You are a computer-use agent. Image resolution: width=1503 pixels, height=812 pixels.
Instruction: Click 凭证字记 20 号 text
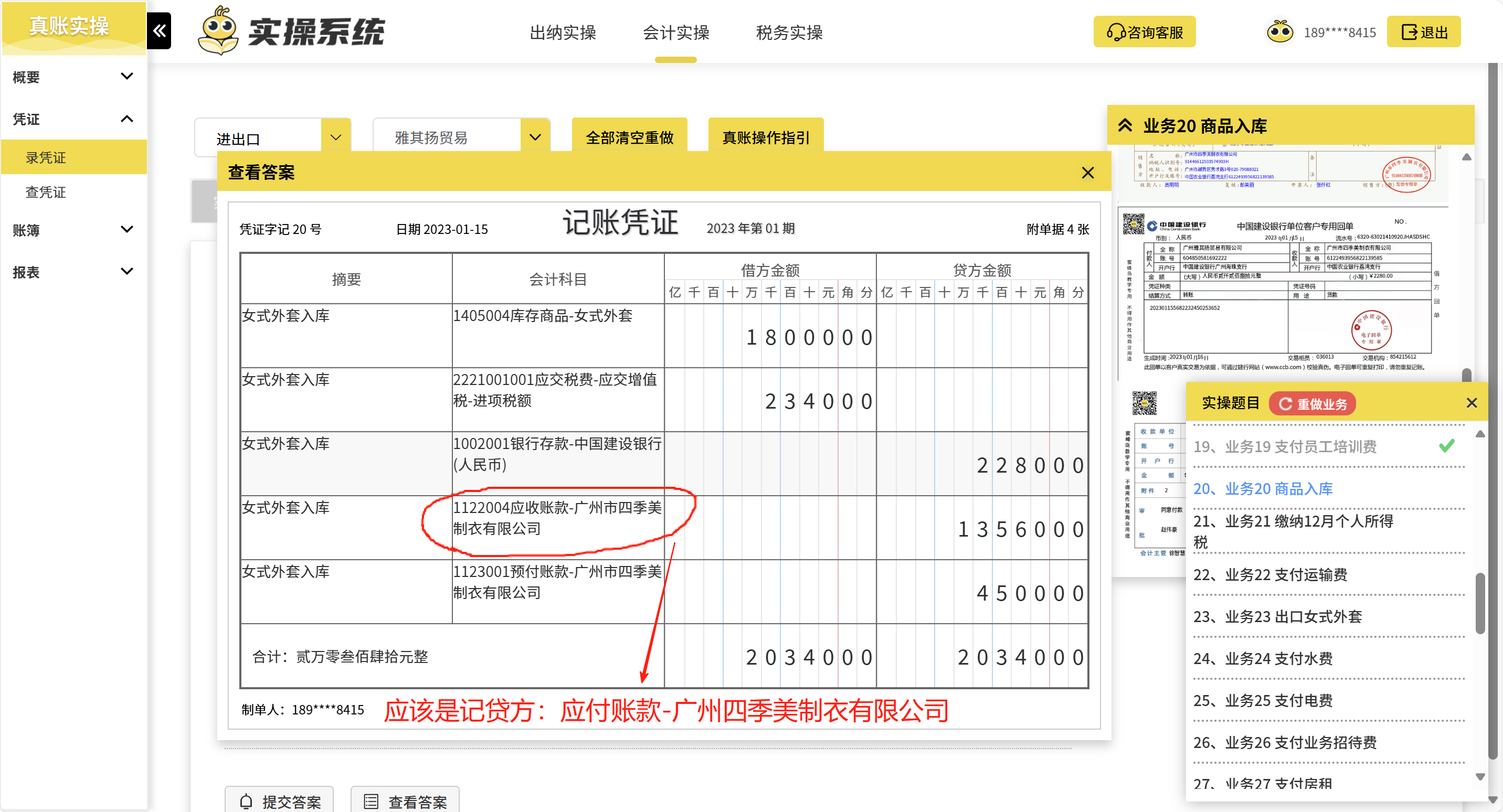281,229
